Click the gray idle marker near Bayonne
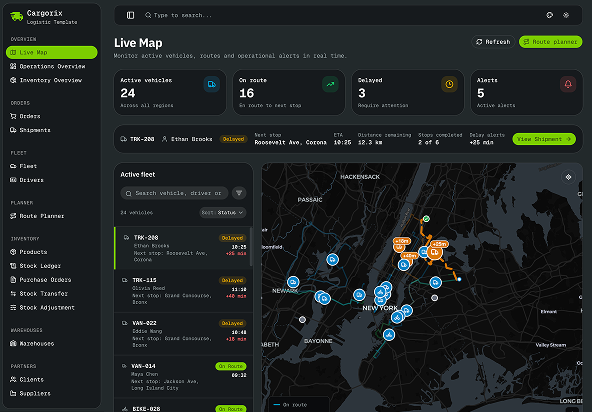This screenshot has height=412, width=592. point(302,319)
